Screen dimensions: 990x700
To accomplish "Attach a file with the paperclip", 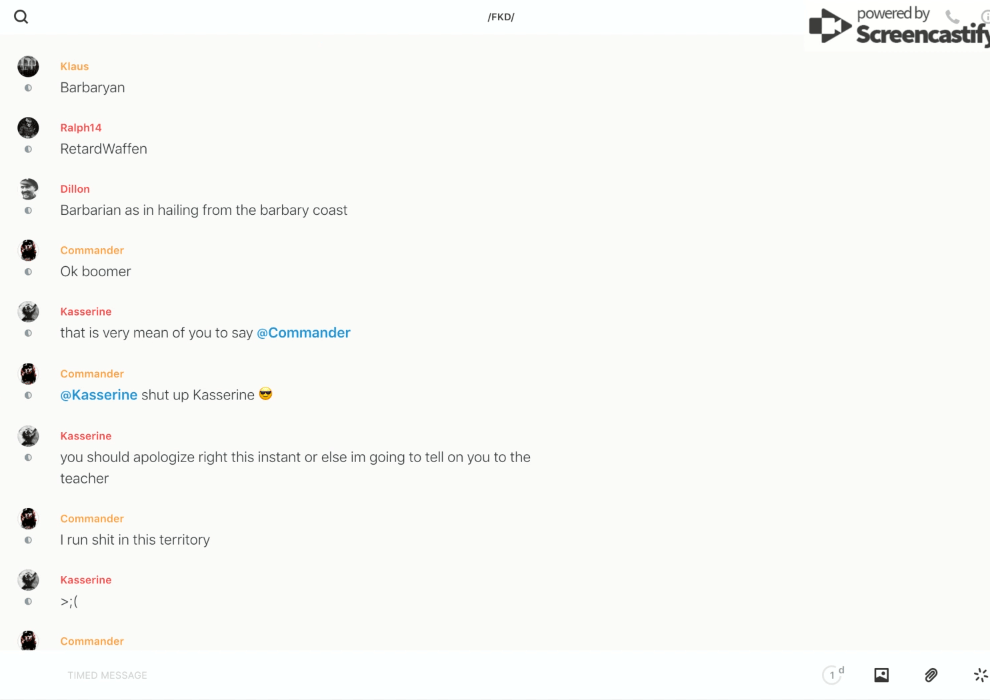I will pos(931,675).
